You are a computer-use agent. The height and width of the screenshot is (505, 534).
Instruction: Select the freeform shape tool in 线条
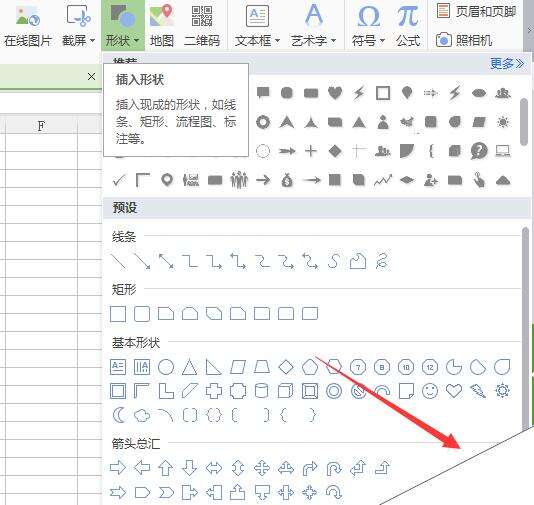(358, 261)
